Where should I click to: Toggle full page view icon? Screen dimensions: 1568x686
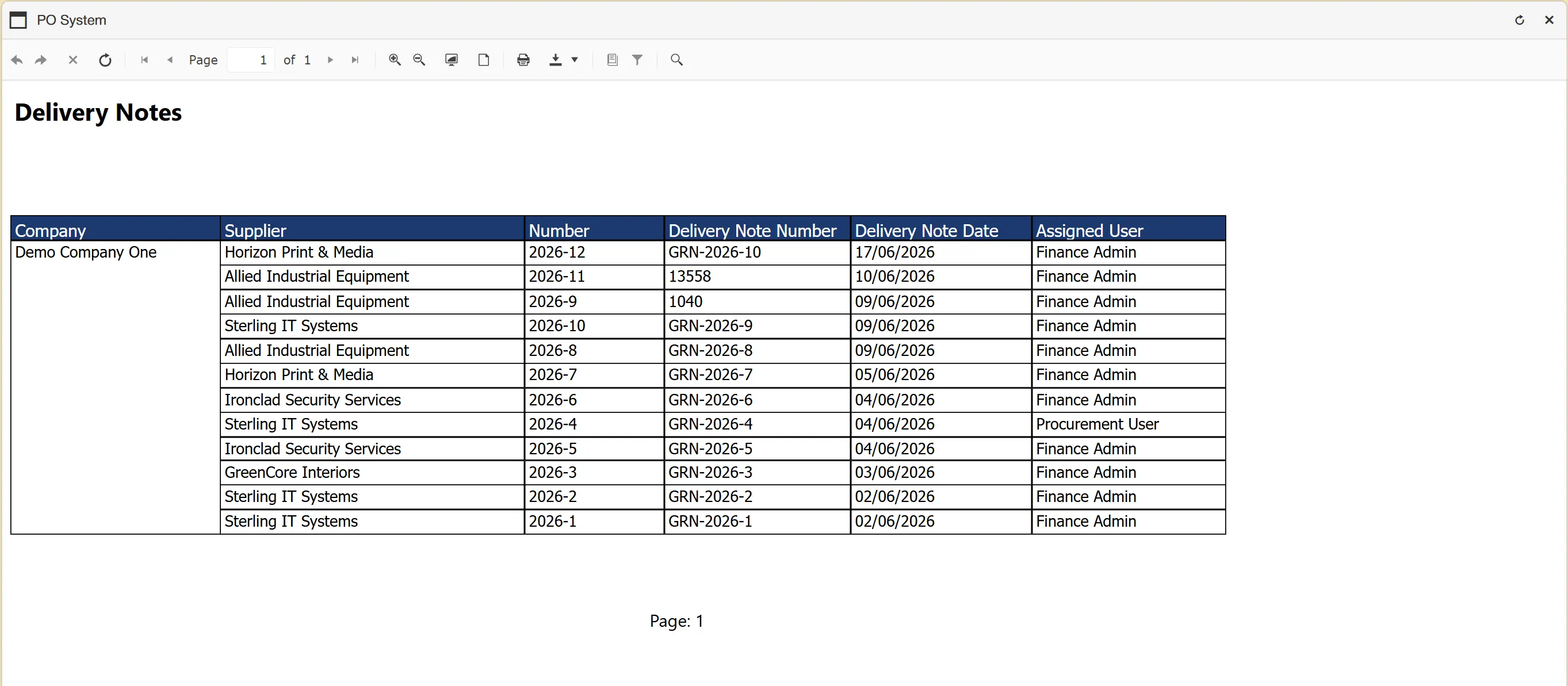[451, 60]
